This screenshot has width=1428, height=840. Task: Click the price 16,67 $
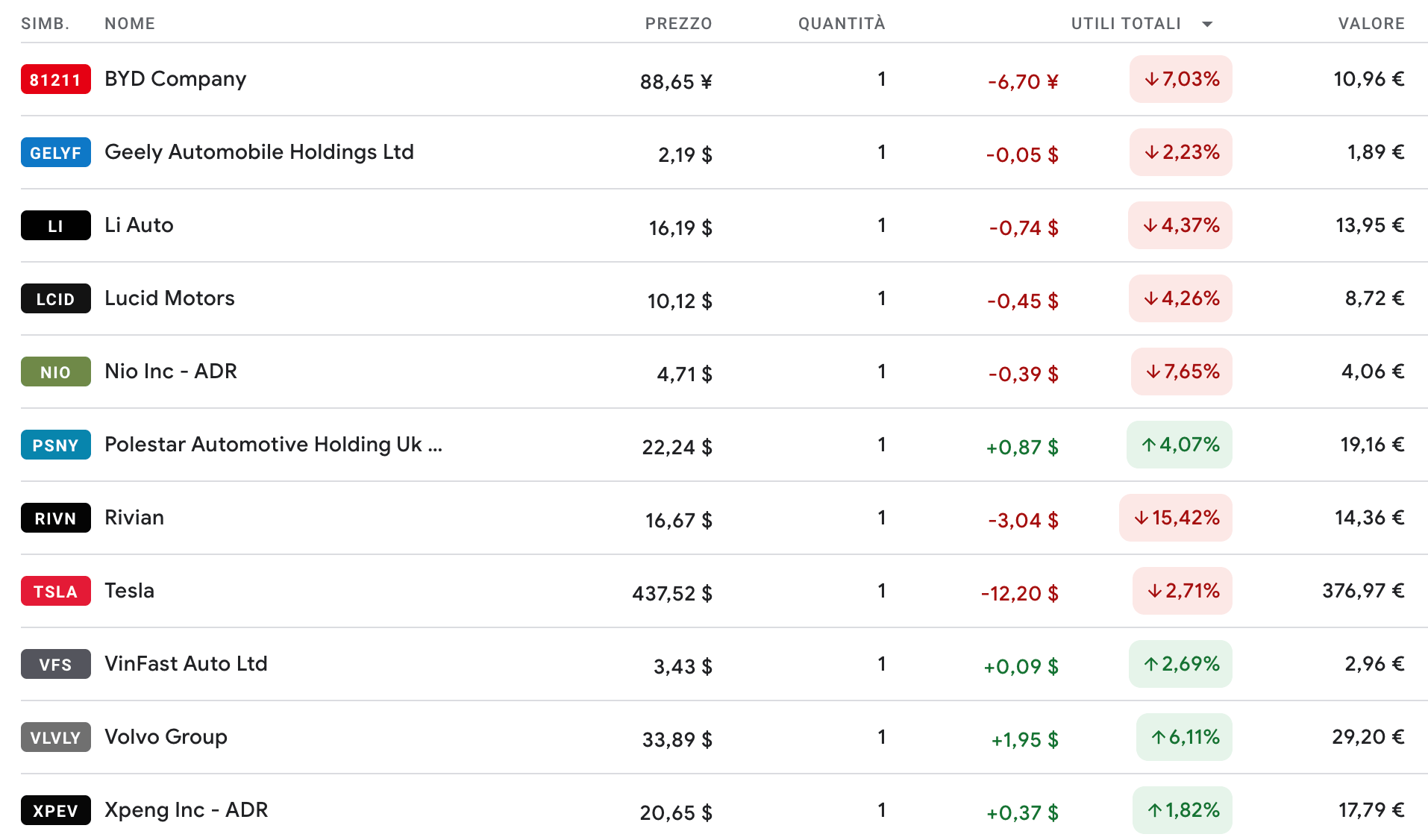[x=679, y=520]
